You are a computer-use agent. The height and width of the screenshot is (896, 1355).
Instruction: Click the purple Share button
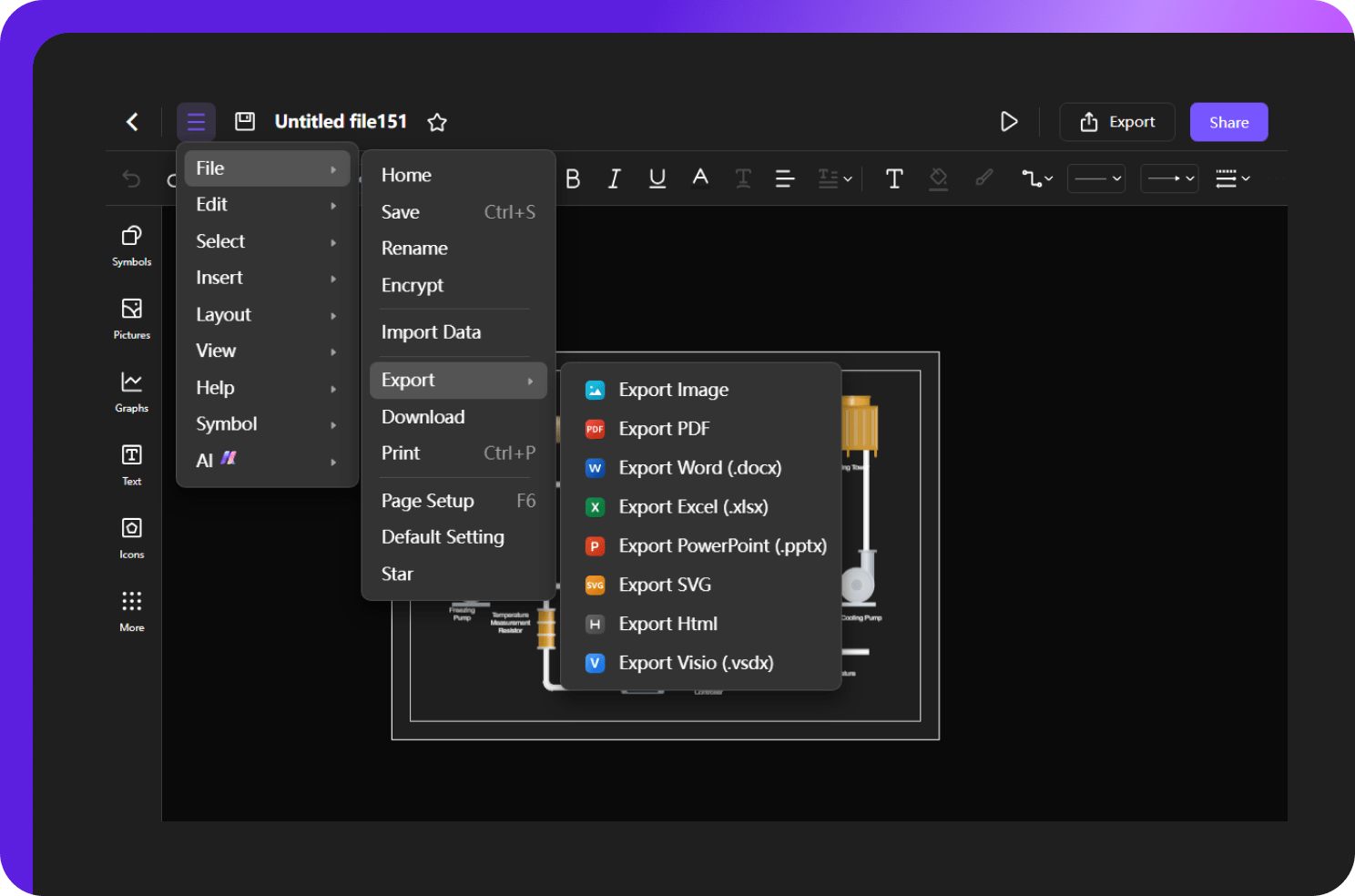pos(1228,122)
